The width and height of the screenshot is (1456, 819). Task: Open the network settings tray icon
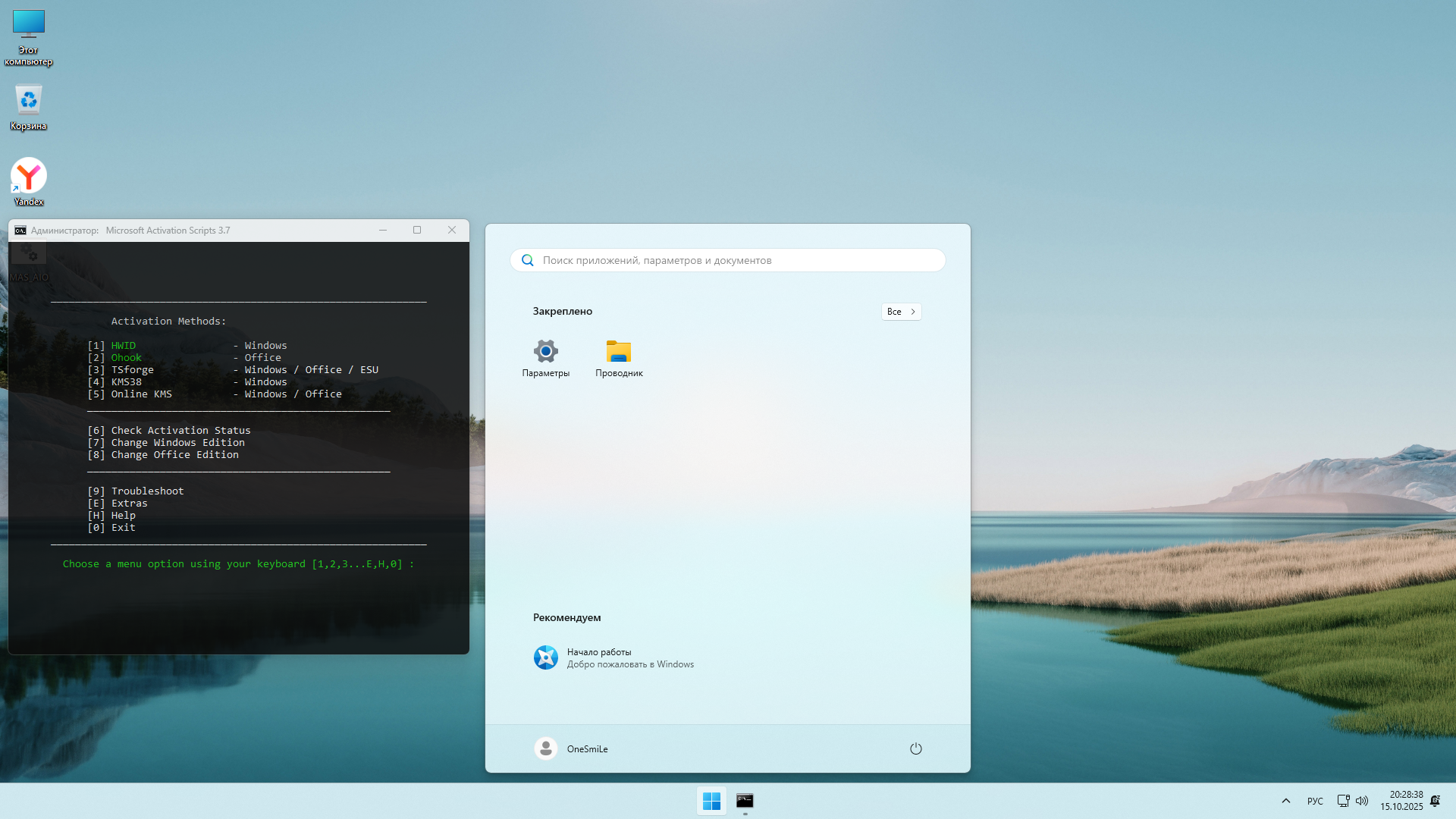tap(1343, 800)
